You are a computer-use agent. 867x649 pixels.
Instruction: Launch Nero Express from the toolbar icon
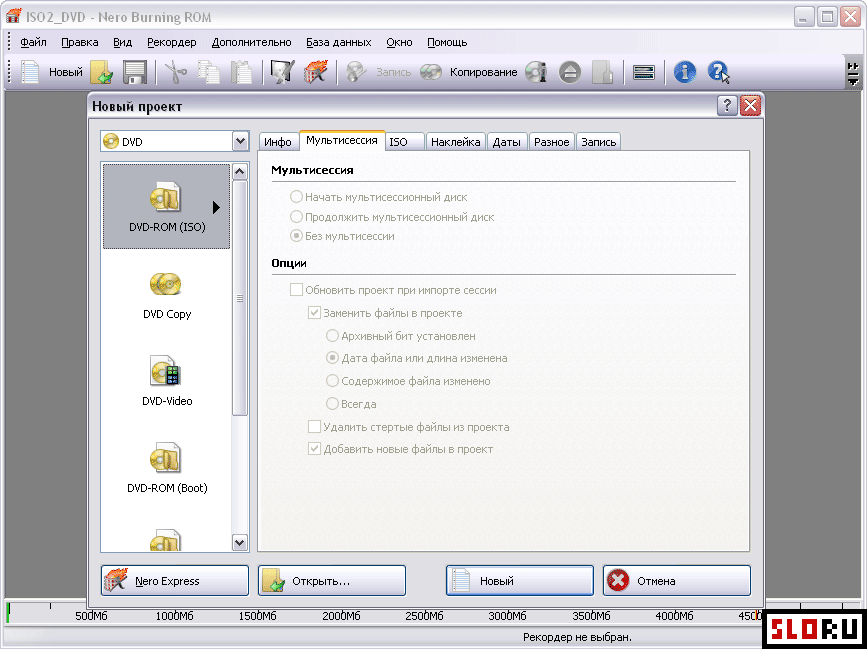click(315, 72)
